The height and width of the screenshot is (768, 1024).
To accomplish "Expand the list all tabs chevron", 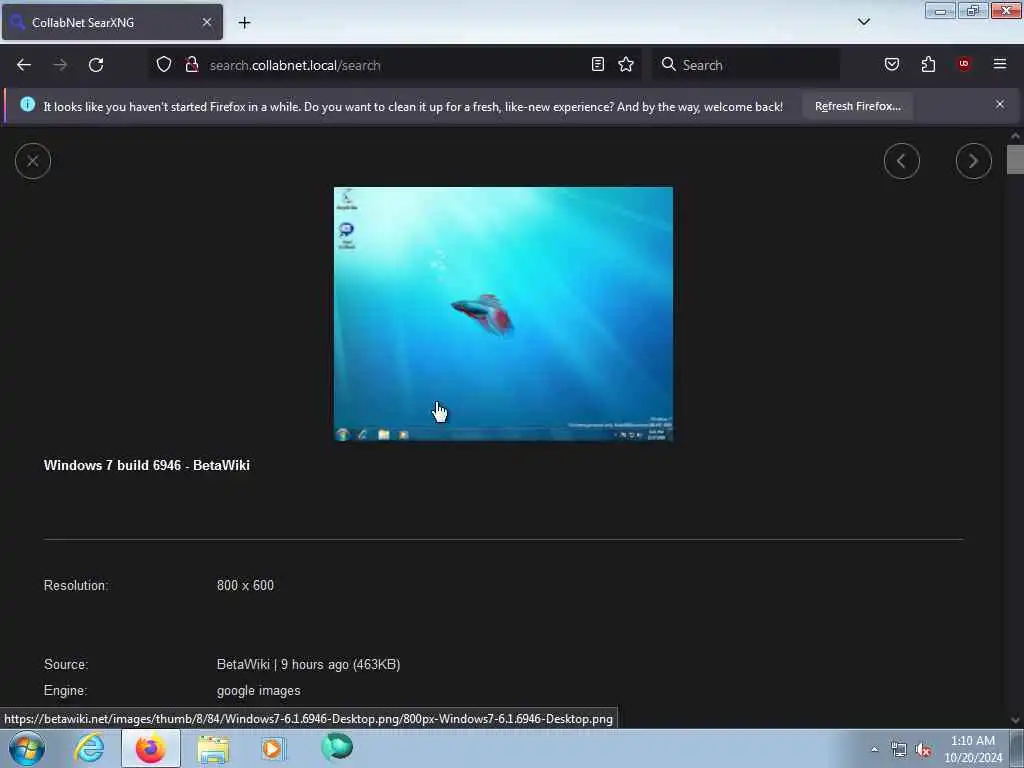I will 863,22.
